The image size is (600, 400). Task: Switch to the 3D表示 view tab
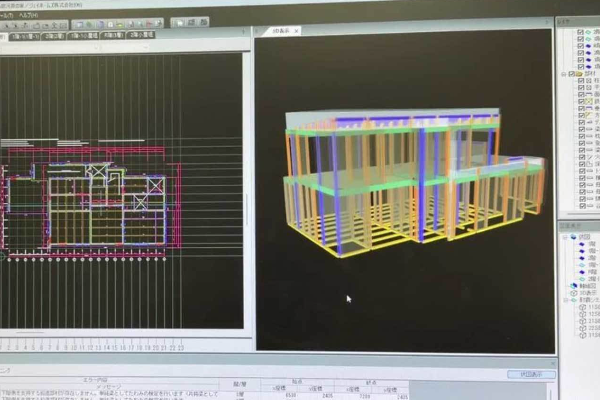pyautogui.click(x=283, y=31)
